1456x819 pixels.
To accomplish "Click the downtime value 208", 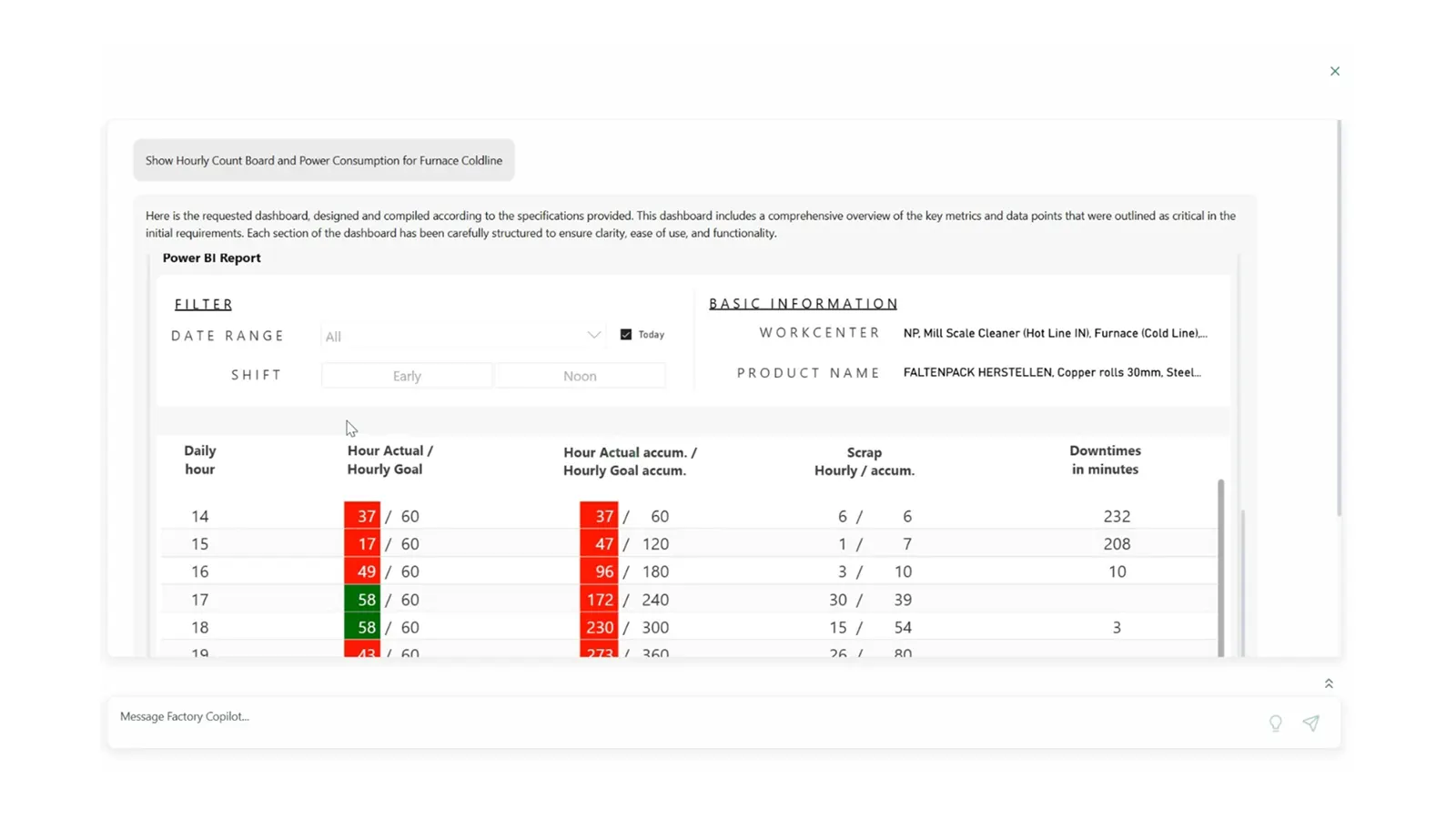I will click(x=1117, y=544).
